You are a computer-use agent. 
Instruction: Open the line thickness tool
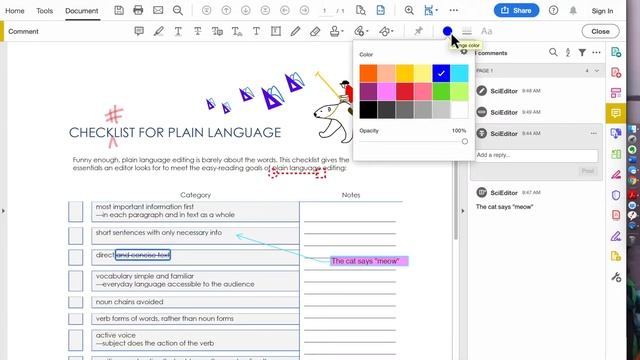(467, 31)
